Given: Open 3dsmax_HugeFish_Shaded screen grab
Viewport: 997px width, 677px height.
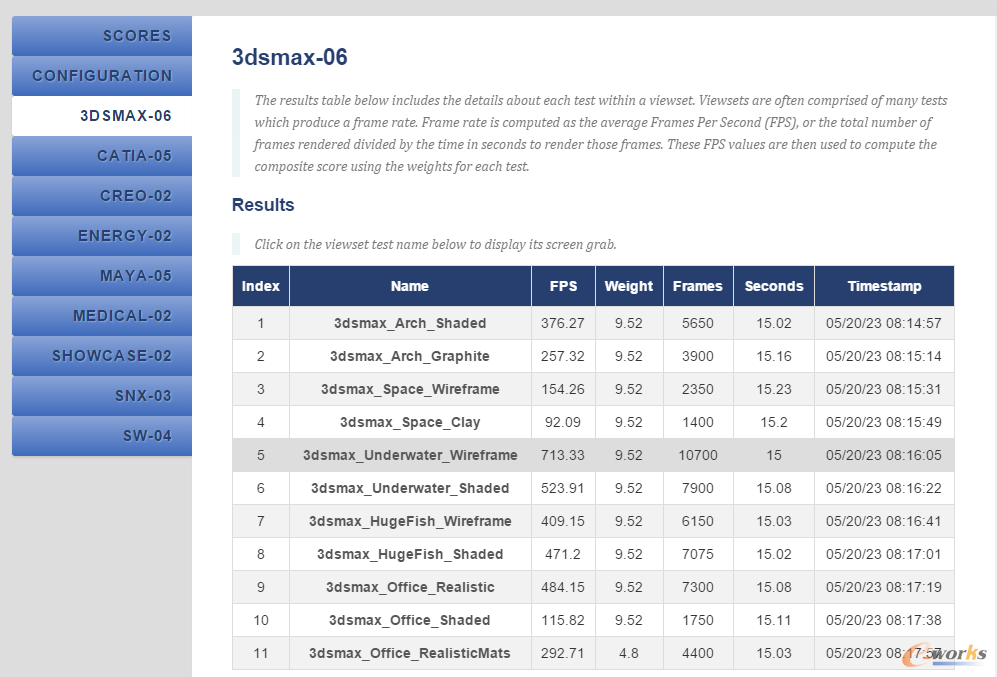Looking at the screenshot, I should (410, 554).
